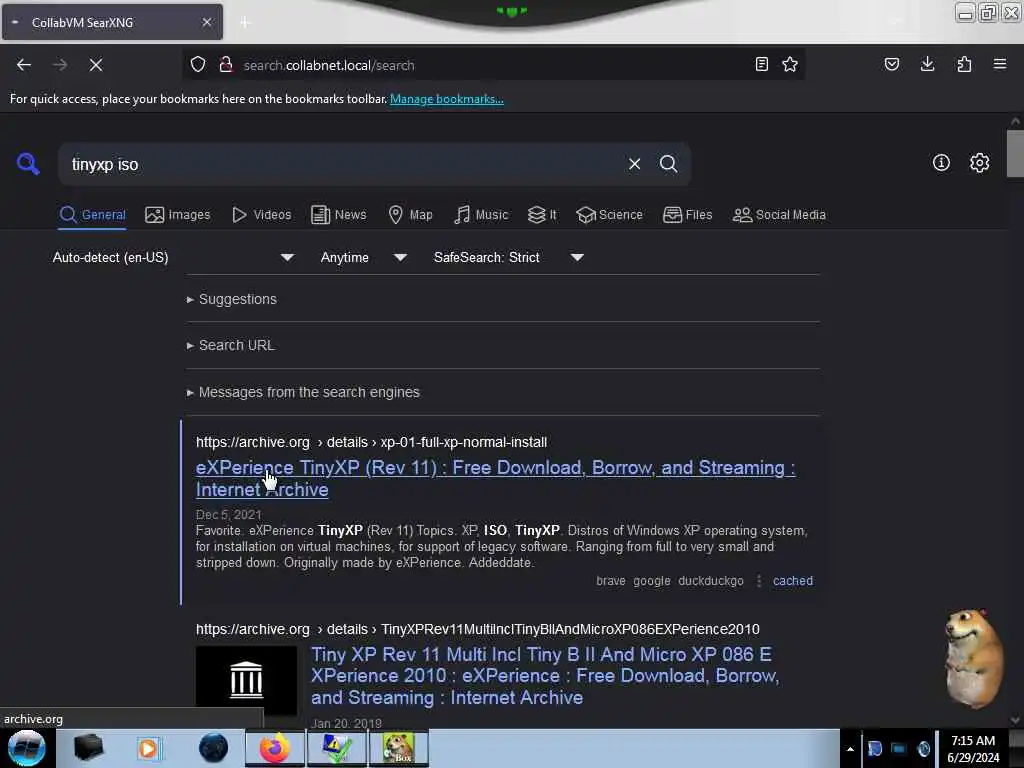
Task: Switch to Science category
Action: 610,215
